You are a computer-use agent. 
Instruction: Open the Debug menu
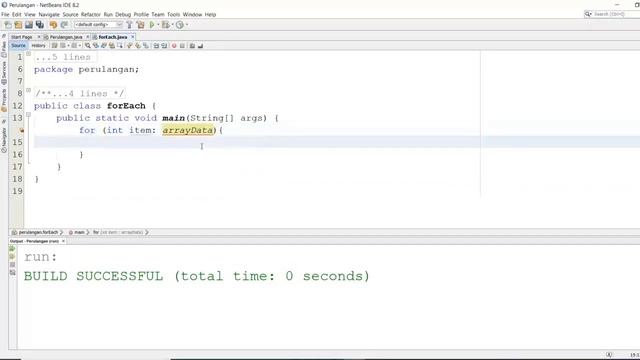[x=123, y=14]
